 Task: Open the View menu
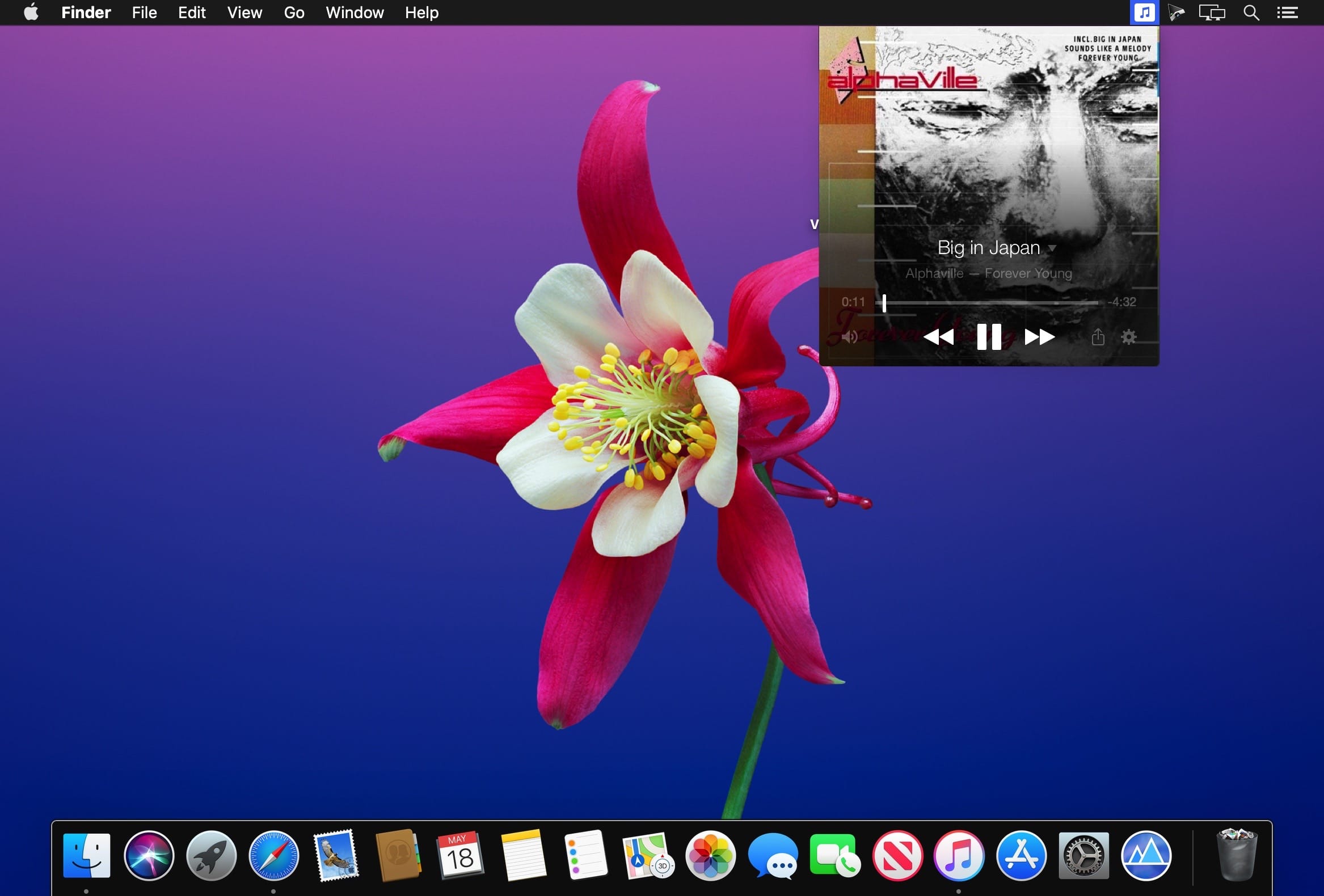[x=244, y=12]
